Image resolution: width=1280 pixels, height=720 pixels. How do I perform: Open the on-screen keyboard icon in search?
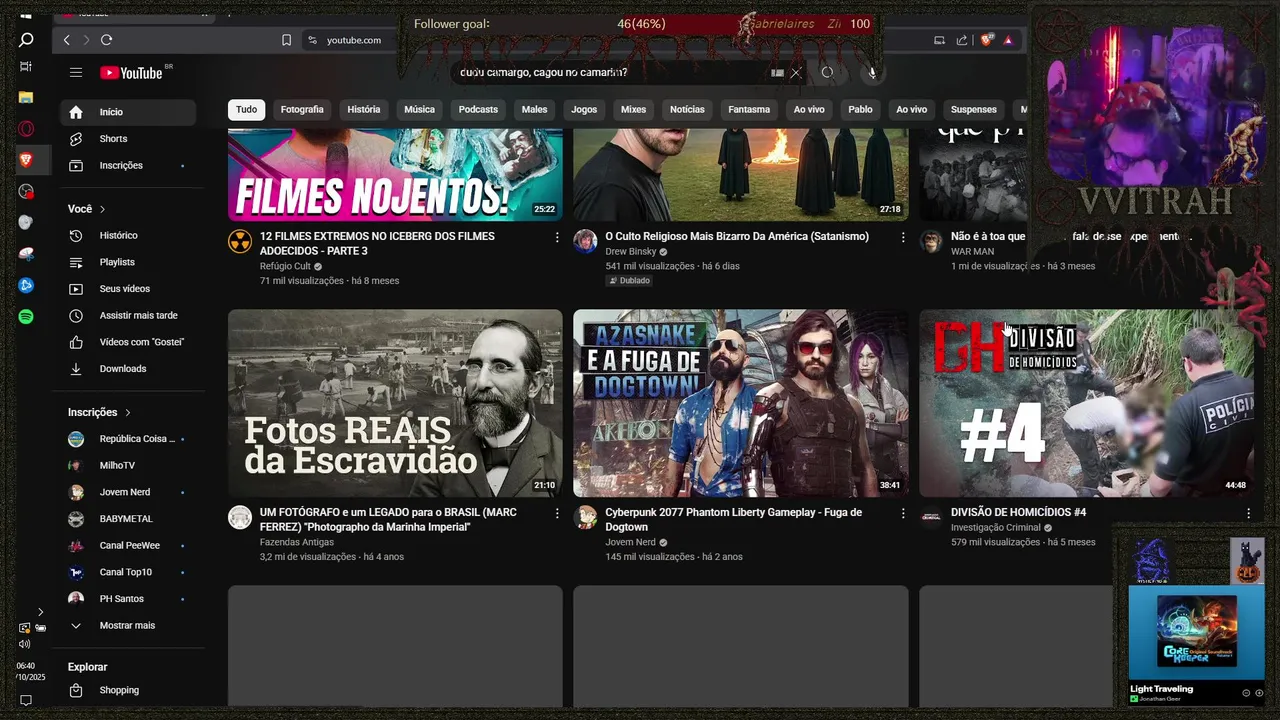(777, 72)
